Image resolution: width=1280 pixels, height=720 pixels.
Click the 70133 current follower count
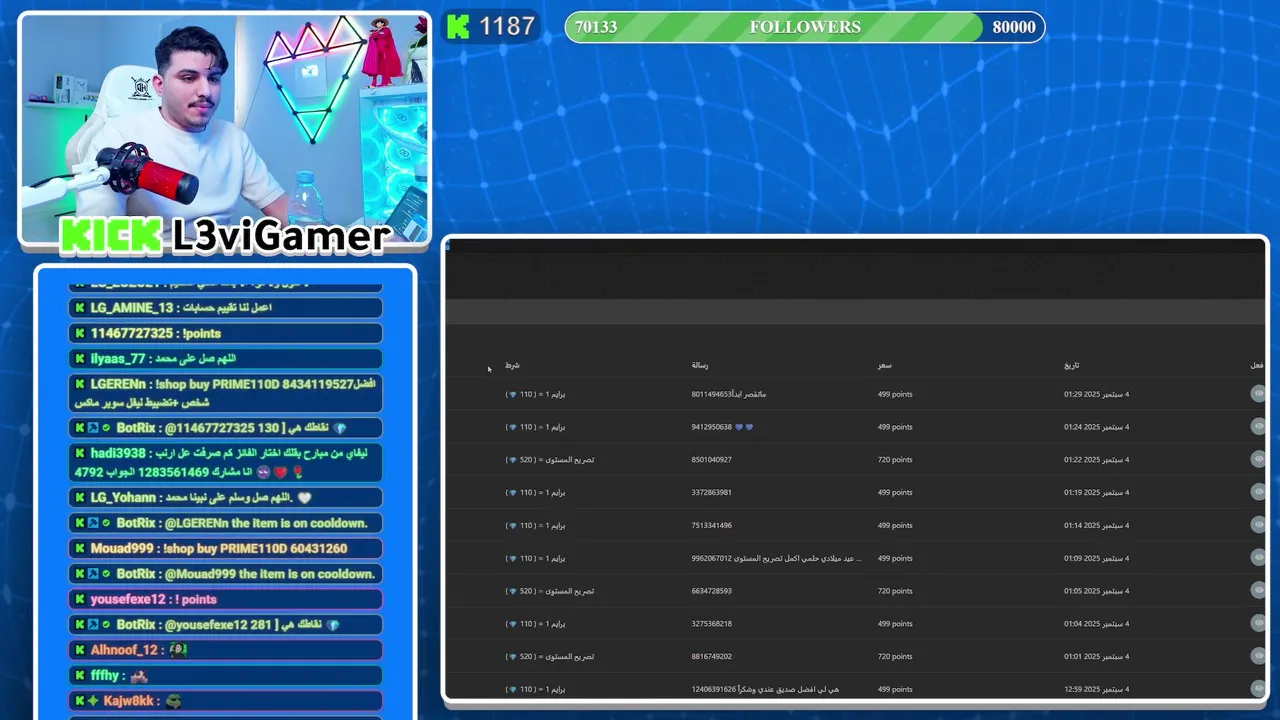pos(596,27)
